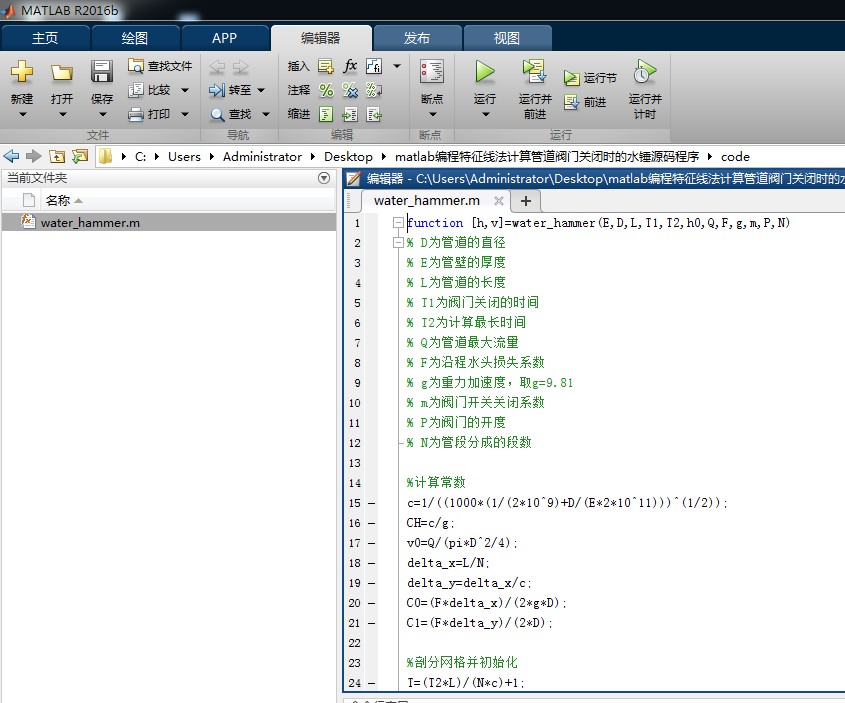Collapse the function fold marker on line 1
The image size is (845, 703).
click(398, 222)
